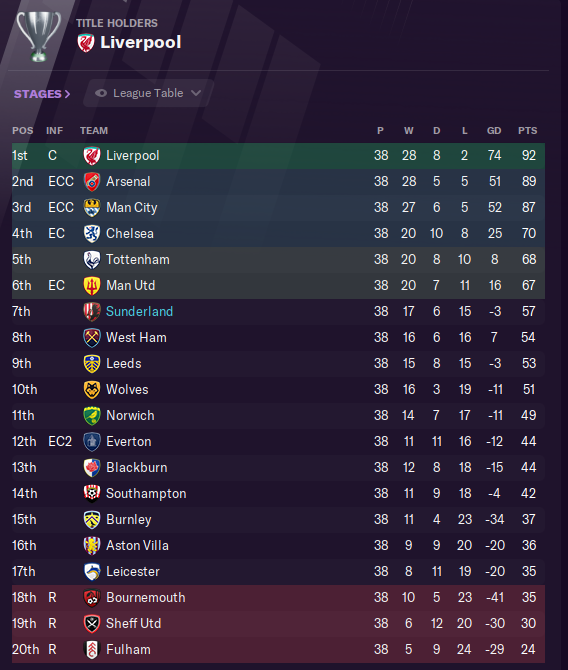This screenshot has height=670, width=568.
Task: Expand the STAGES menu arrow
Action: (68, 94)
